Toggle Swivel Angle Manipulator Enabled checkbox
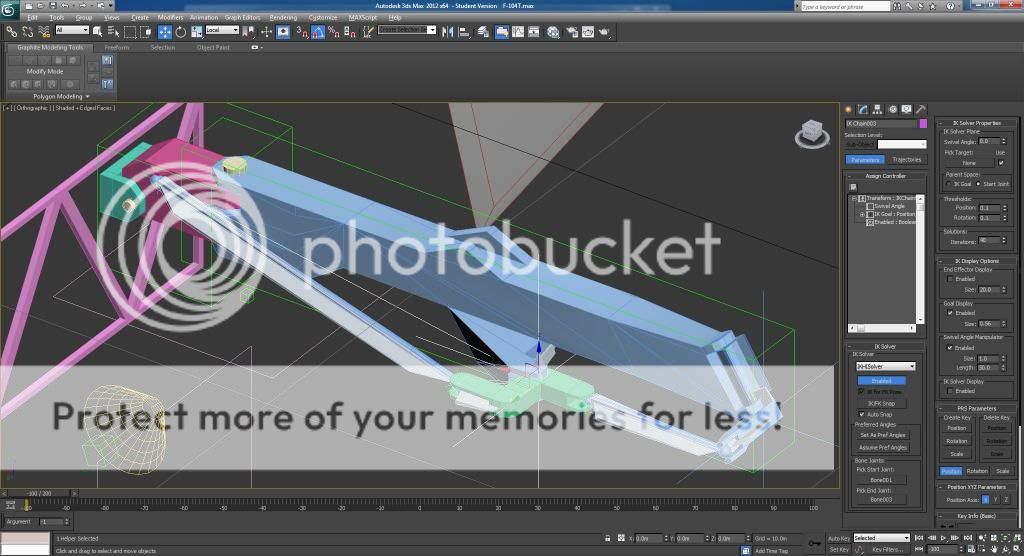Screen dimensions: 1024x556 coord(950,348)
